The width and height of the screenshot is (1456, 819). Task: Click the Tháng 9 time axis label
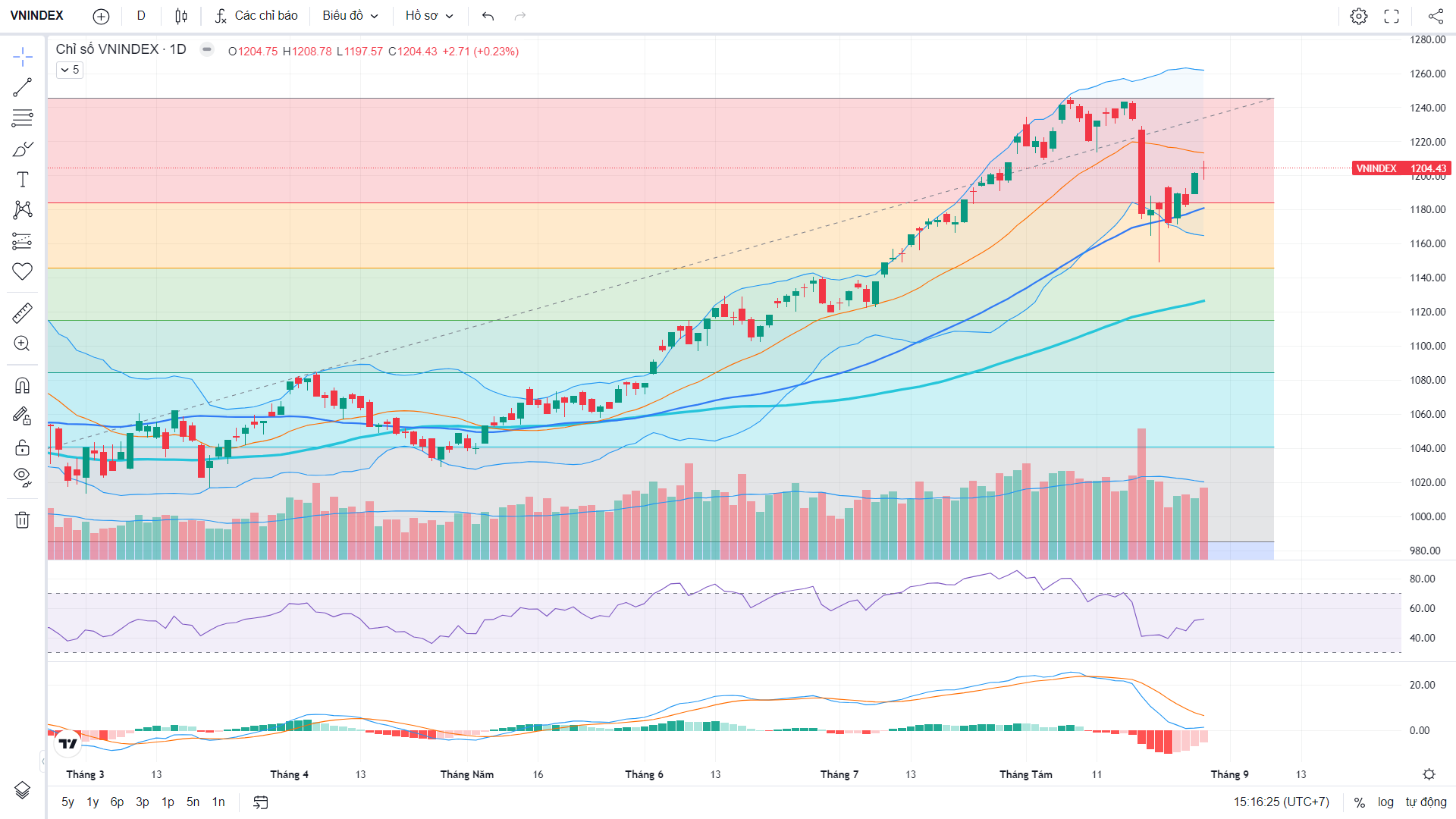tap(1229, 774)
